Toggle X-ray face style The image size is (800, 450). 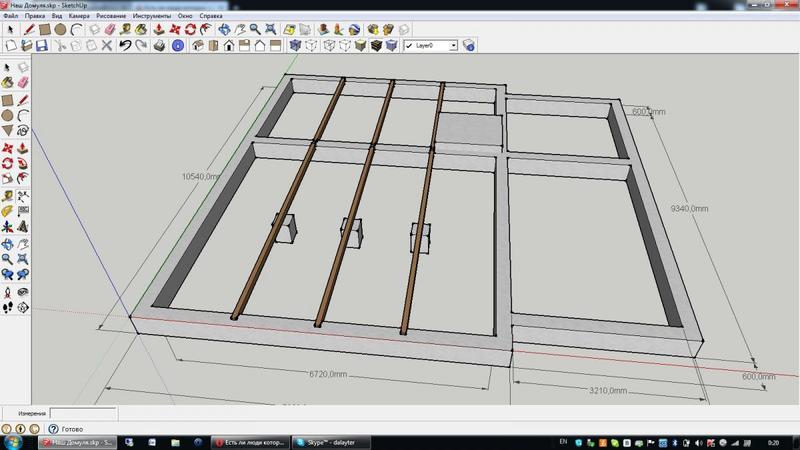pos(296,46)
